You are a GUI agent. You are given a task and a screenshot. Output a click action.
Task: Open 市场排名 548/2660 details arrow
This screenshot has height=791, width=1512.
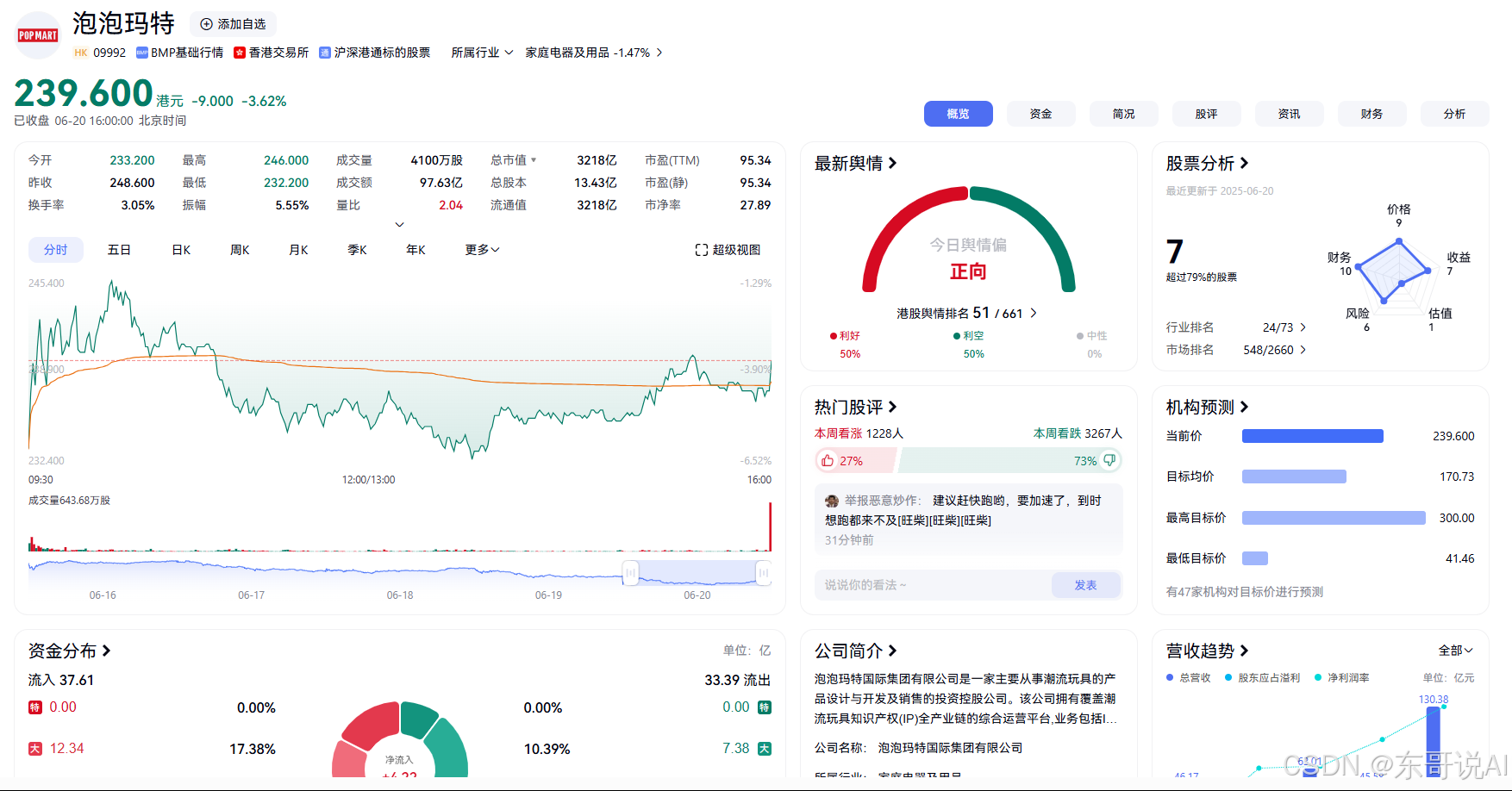click(x=1303, y=350)
